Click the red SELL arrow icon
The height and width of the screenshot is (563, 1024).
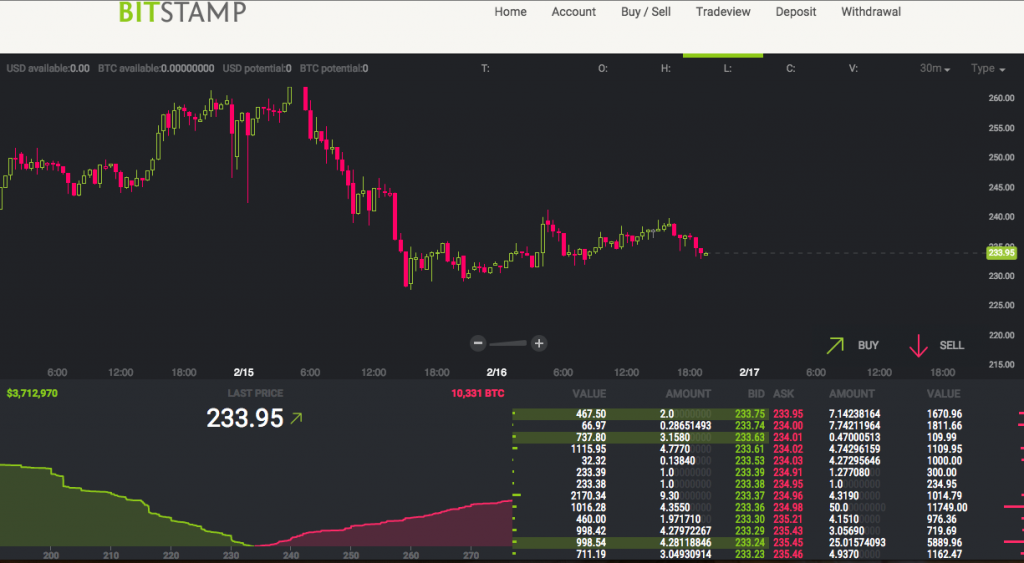click(x=918, y=346)
